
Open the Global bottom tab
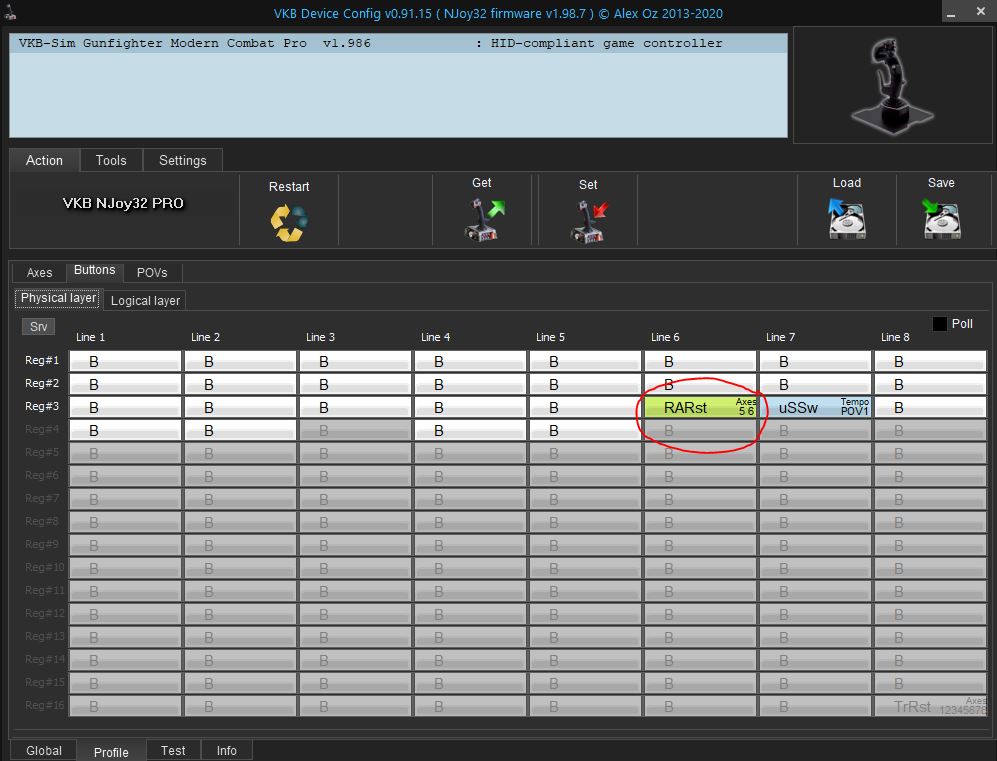[44, 751]
